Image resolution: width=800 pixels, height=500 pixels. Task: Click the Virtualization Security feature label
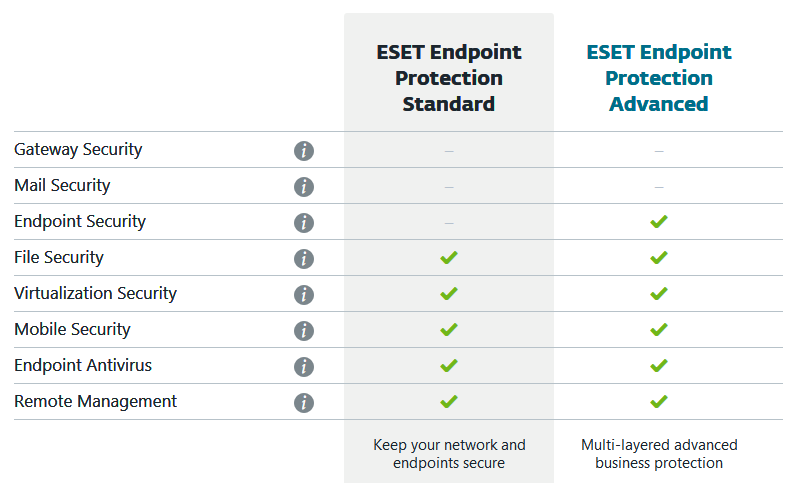pyautogui.click(x=95, y=294)
